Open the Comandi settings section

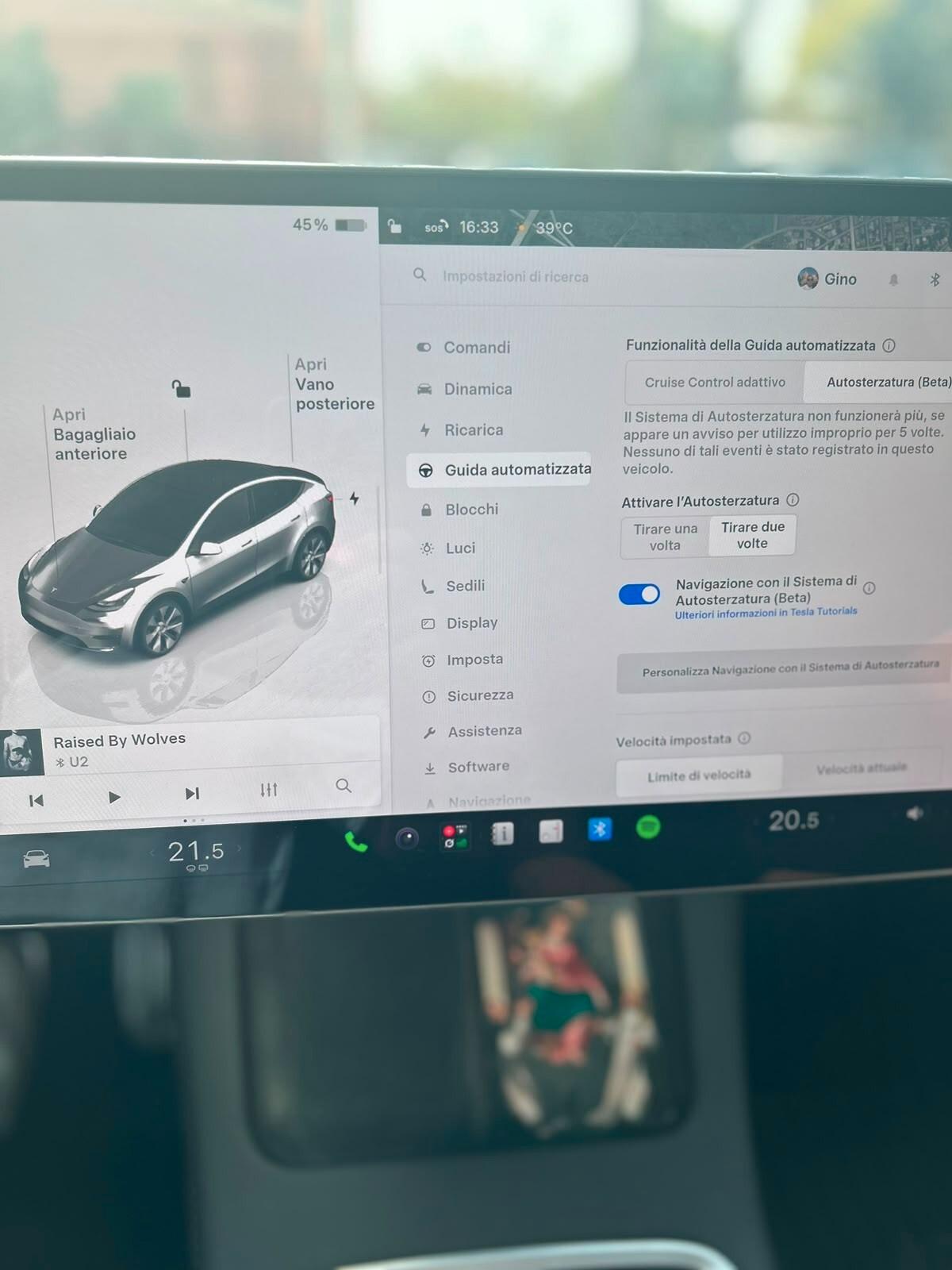click(x=464, y=347)
